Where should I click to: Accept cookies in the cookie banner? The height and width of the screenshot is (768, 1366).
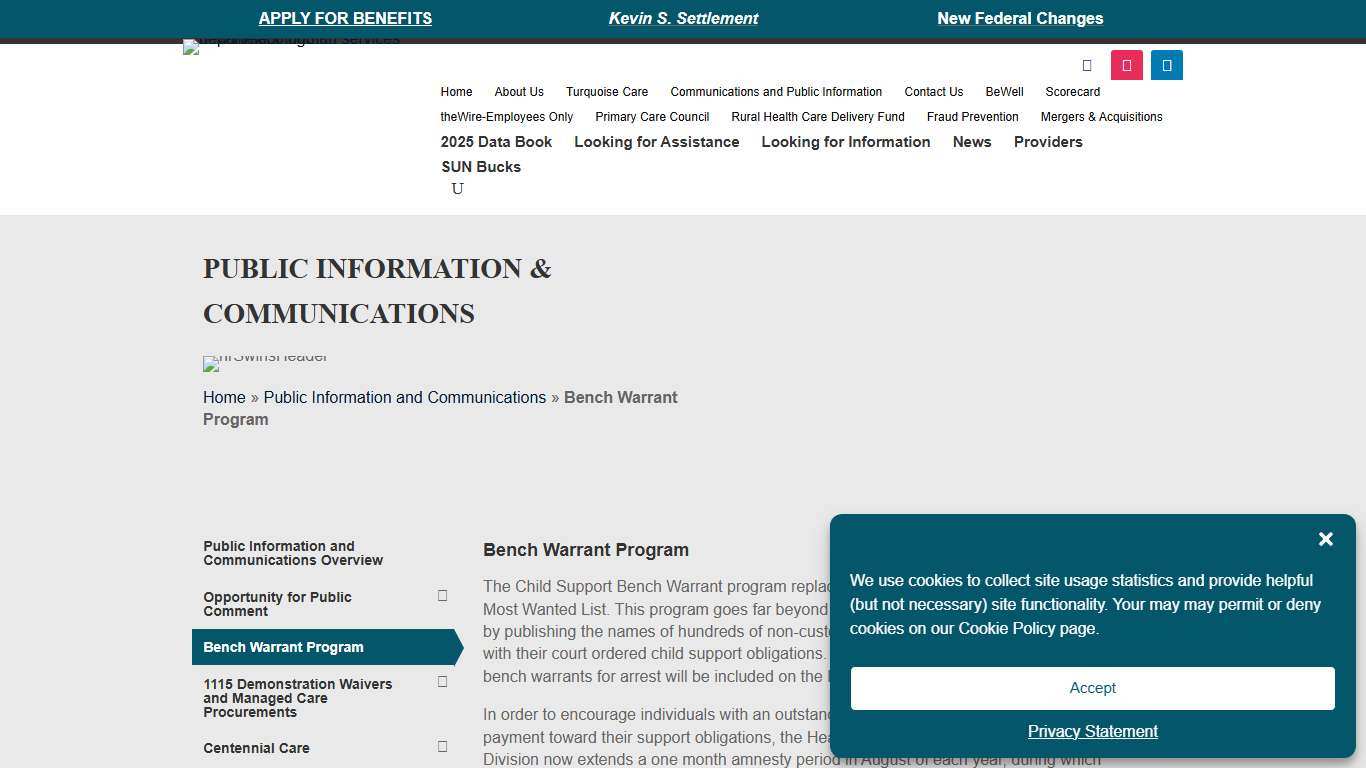pyautogui.click(x=1092, y=688)
